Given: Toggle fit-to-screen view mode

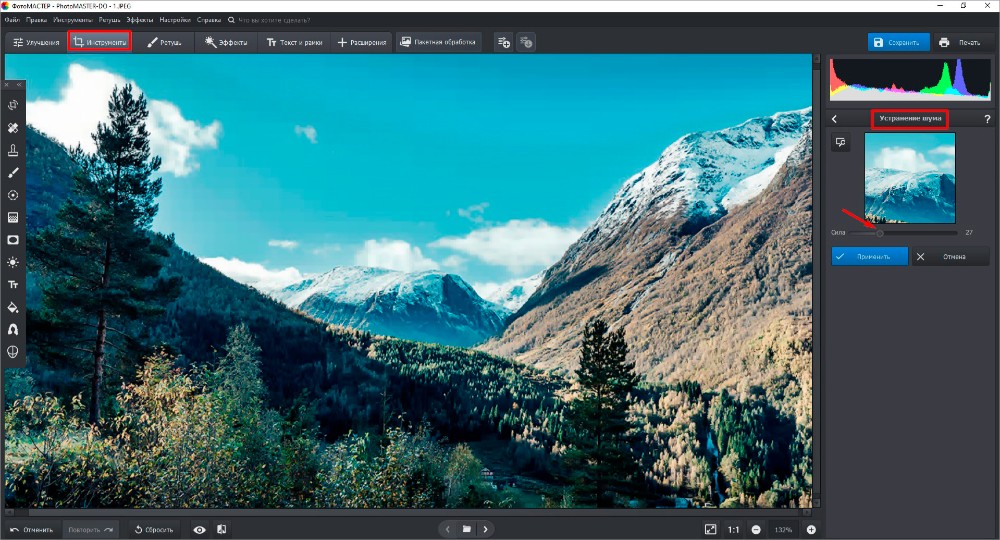Looking at the screenshot, I should (710, 529).
